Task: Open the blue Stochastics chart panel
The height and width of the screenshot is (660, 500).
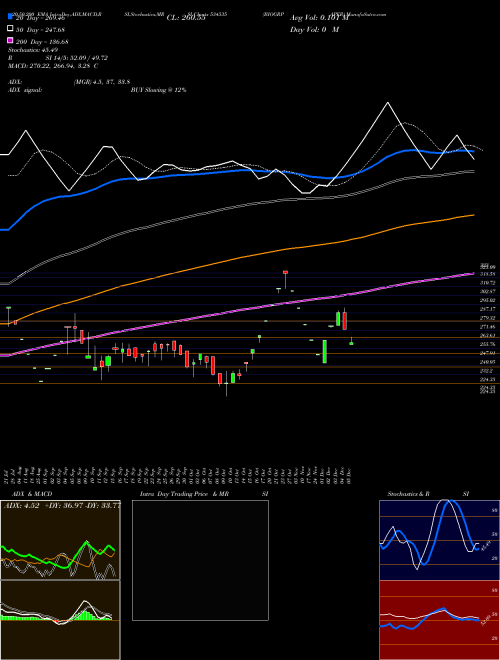Action: 439,540
